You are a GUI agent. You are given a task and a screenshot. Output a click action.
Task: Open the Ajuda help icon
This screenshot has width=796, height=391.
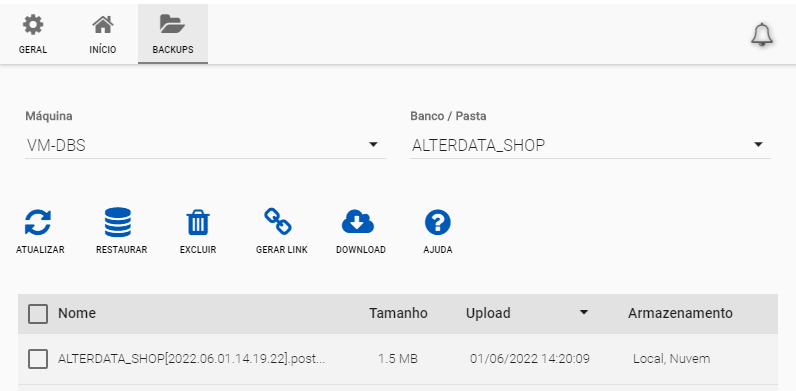pyautogui.click(x=438, y=222)
